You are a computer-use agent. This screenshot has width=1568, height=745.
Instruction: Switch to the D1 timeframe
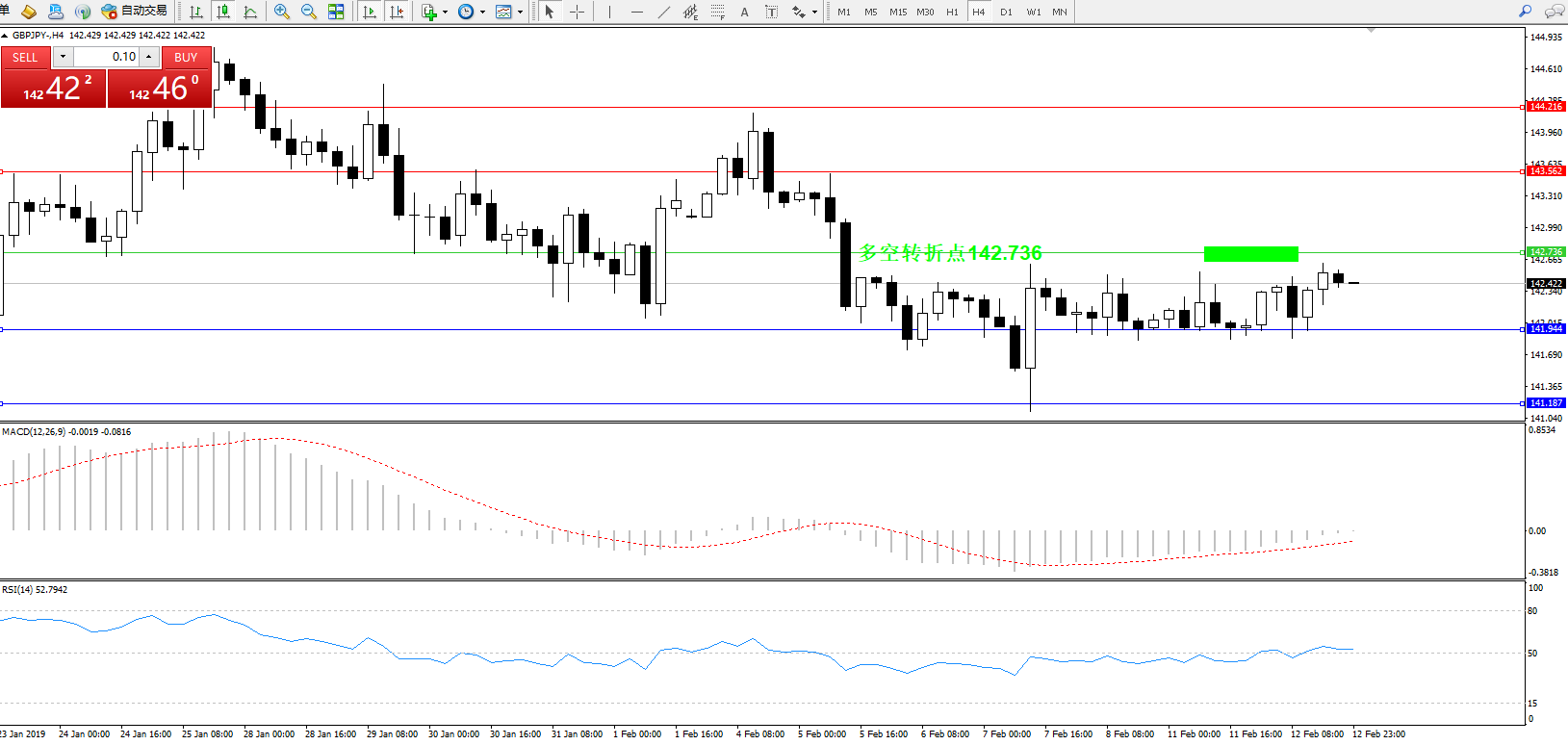pos(1006,12)
